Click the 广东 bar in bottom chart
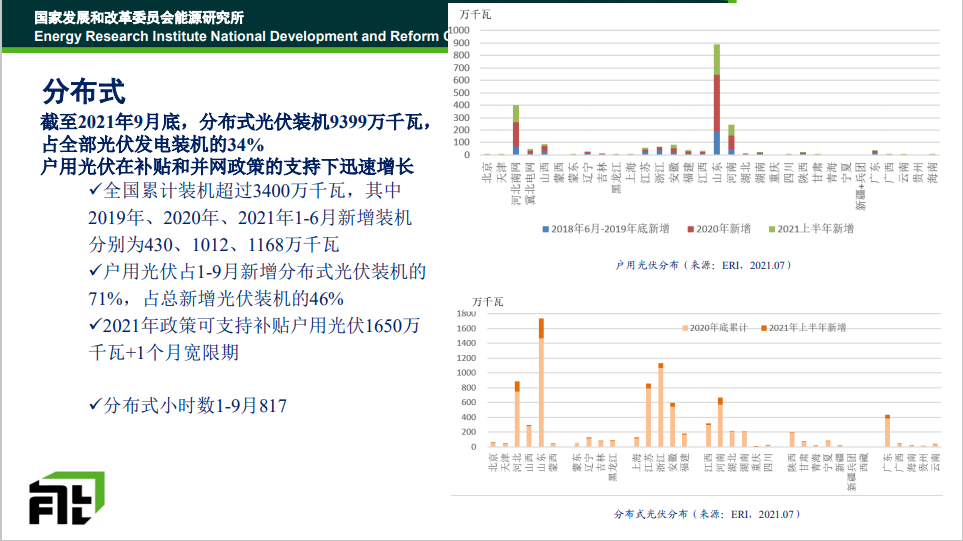963x541 pixels. coord(887,430)
